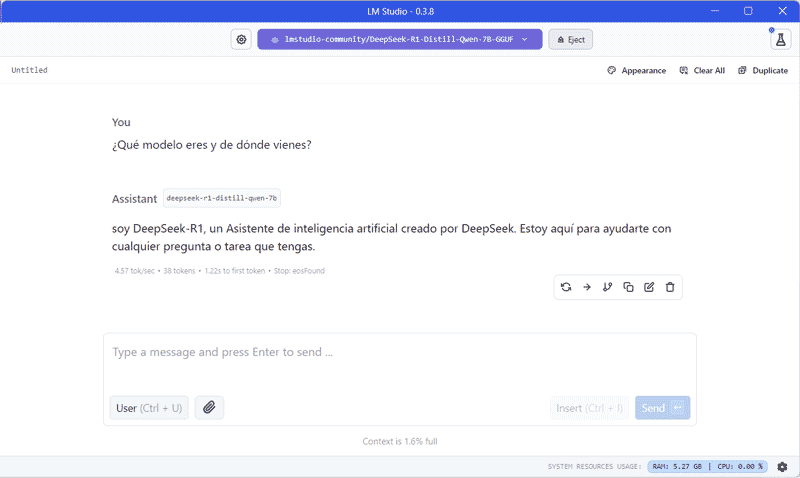Regenerate the assistant response

(x=566, y=287)
